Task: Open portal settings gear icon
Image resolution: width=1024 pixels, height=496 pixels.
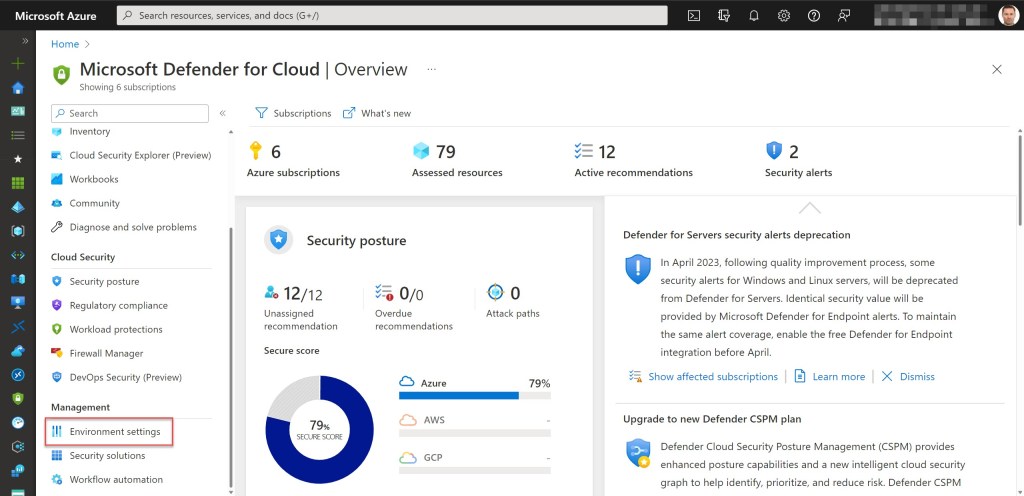Action: [x=784, y=15]
